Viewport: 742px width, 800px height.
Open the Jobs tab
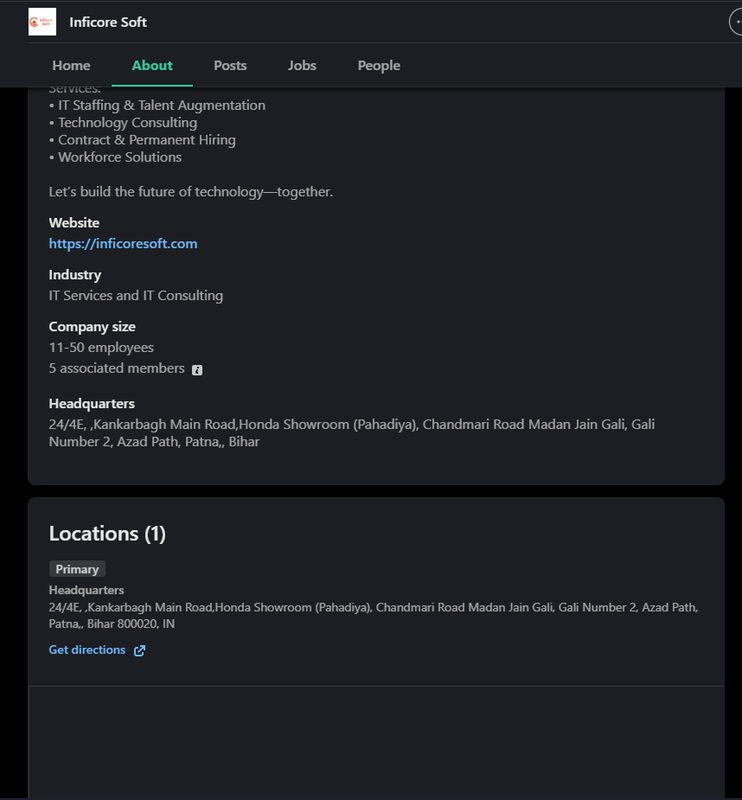coord(302,65)
